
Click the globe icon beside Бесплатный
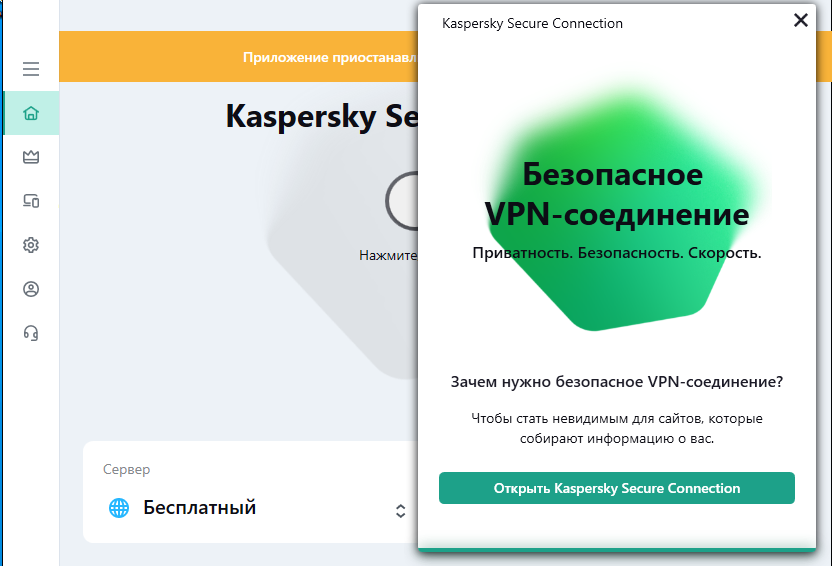119,508
